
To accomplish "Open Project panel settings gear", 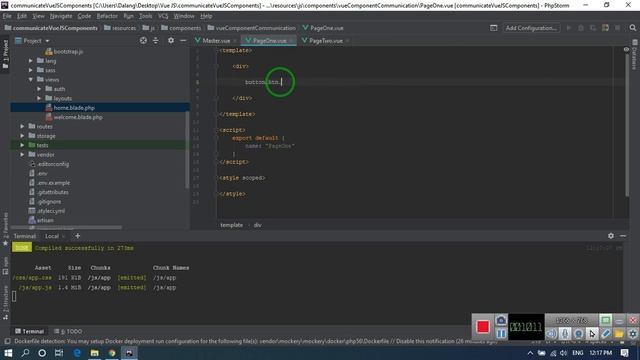I will 171,40.
